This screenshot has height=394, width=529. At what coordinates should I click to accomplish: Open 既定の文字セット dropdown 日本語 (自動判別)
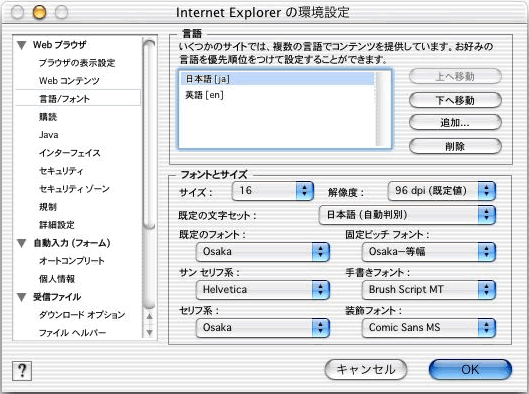pos(407,215)
